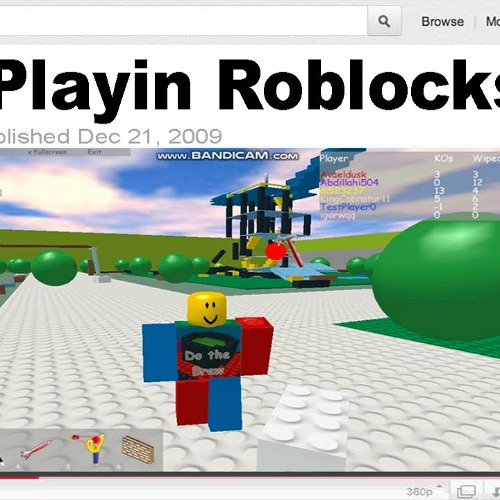Select the brick wall tool icon
Viewport: 500px width, 500px height.
click(x=138, y=449)
